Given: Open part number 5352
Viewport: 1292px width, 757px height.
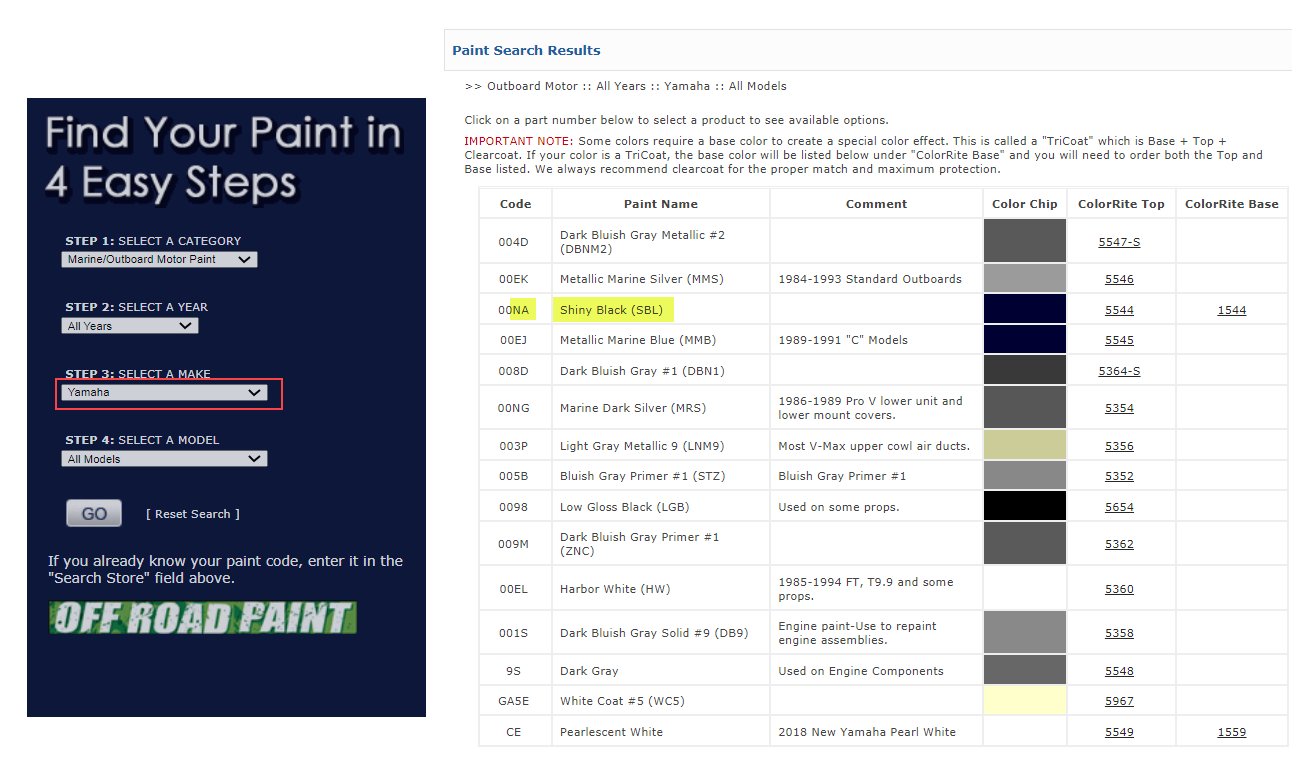Looking at the screenshot, I should click(x=1119, y=476).
